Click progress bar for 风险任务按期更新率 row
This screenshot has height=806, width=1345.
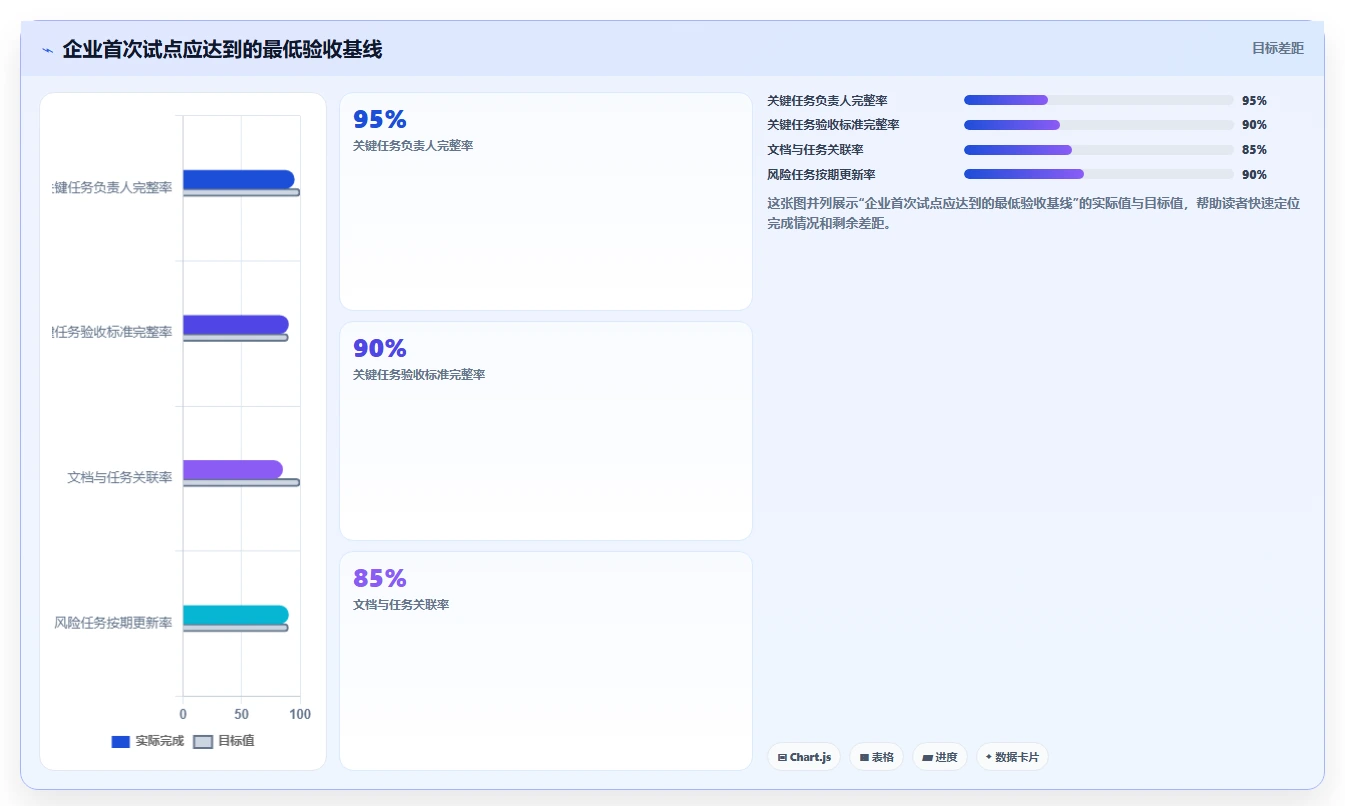[x=1099, y=174]
